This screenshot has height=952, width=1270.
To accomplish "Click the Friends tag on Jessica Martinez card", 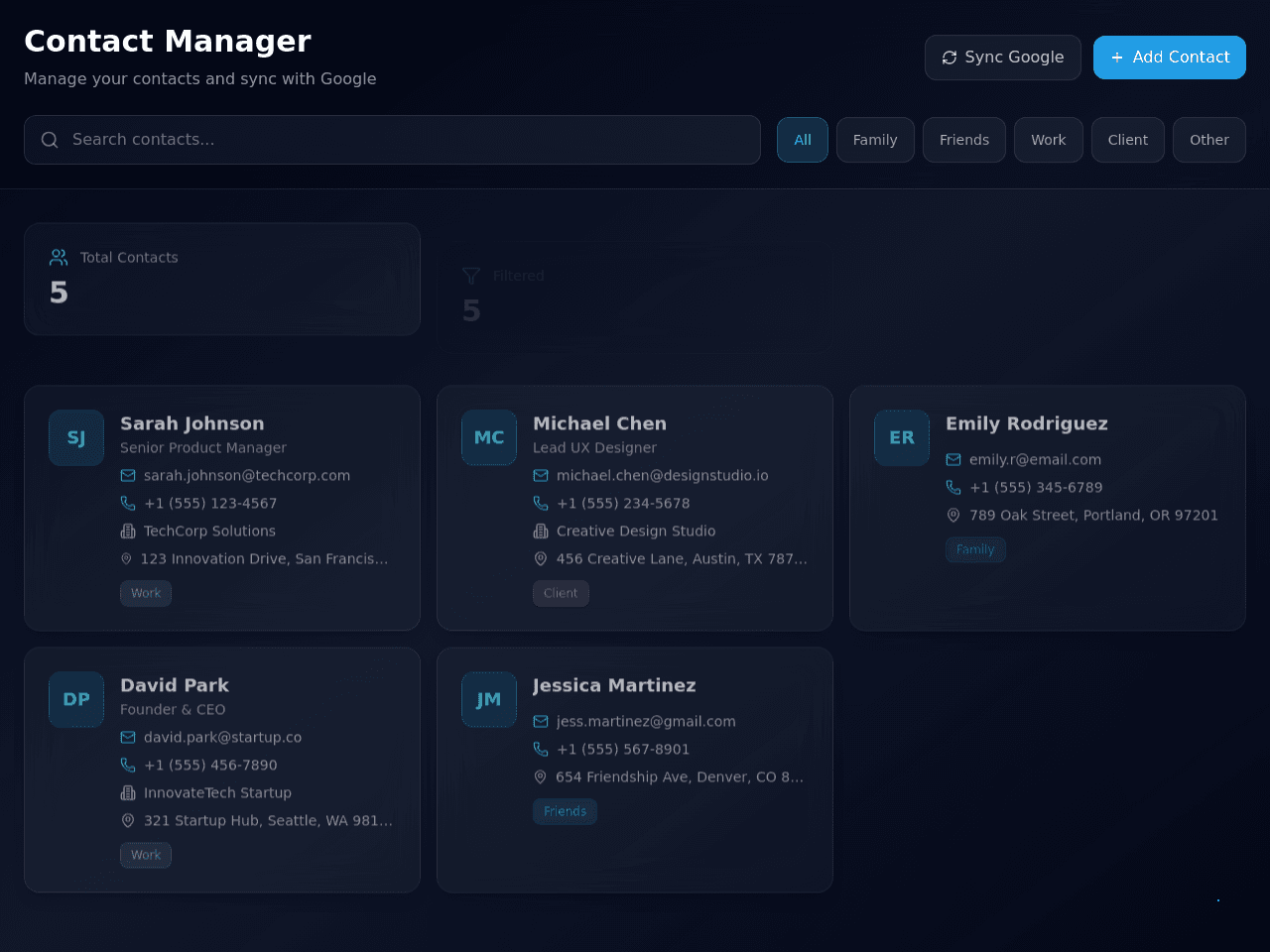I will point(565,811).
